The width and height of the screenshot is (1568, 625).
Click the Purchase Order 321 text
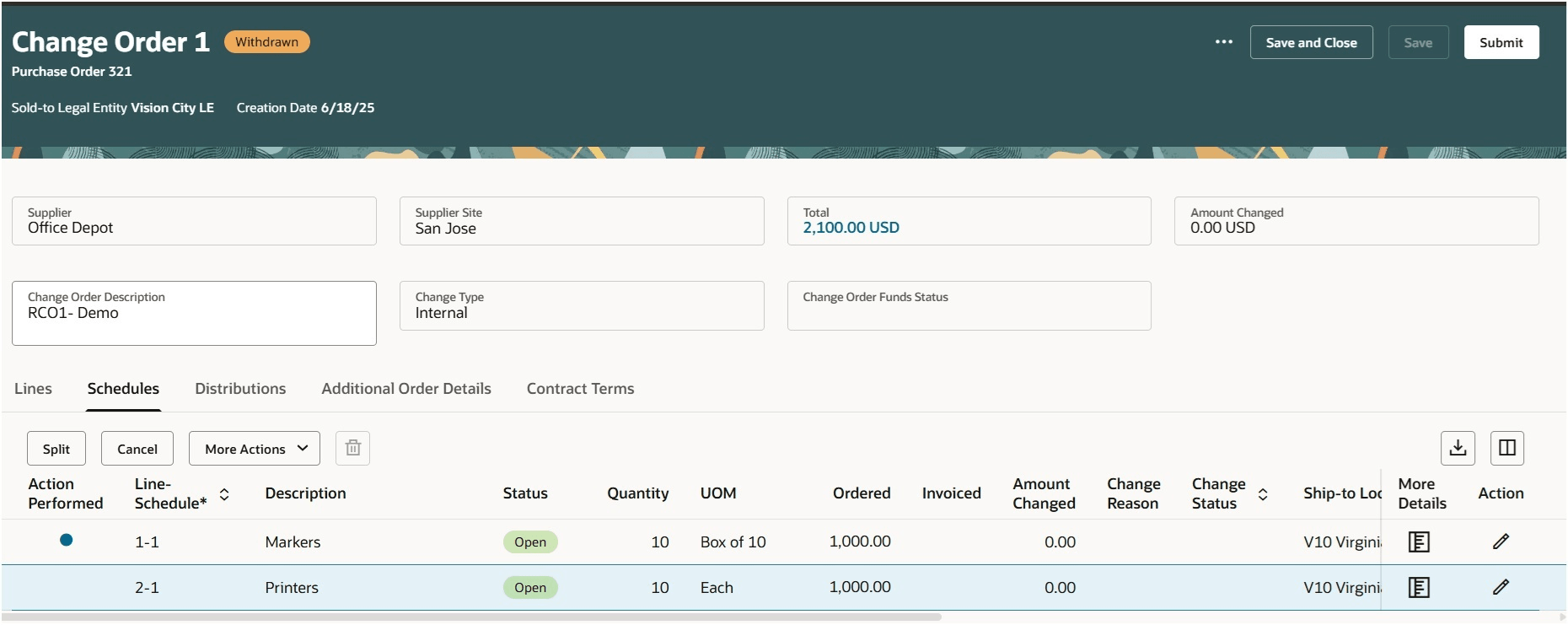(x=72, y=72)
